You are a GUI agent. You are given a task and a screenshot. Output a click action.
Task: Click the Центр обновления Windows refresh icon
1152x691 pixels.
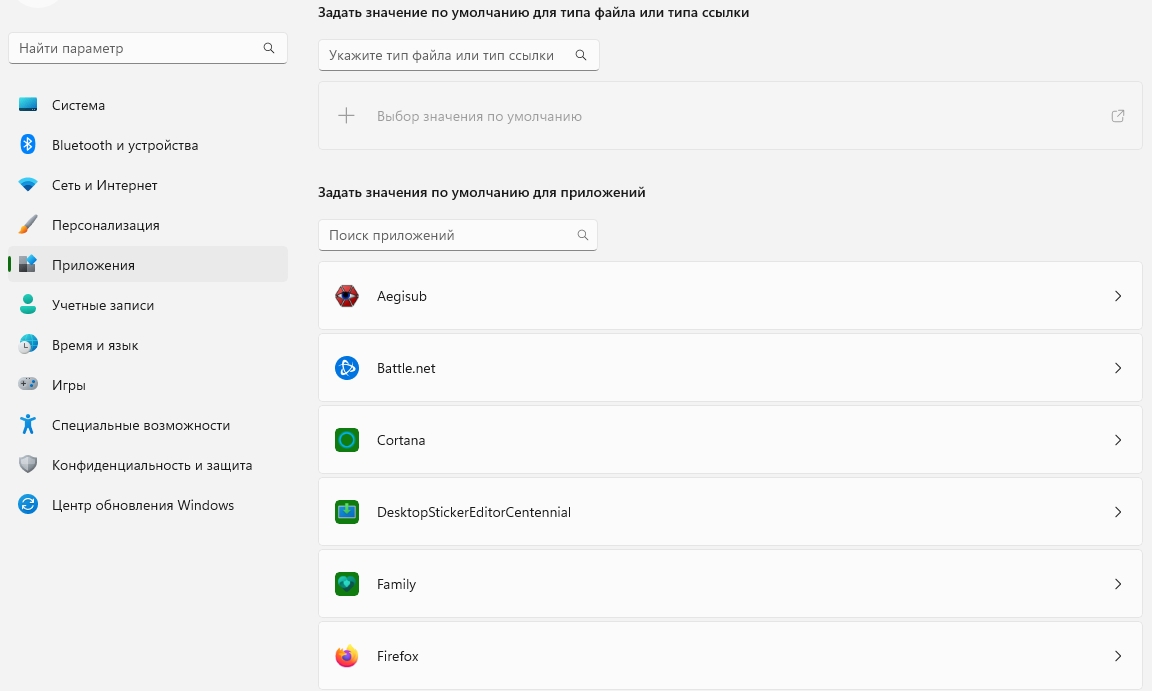pos(28,504)
